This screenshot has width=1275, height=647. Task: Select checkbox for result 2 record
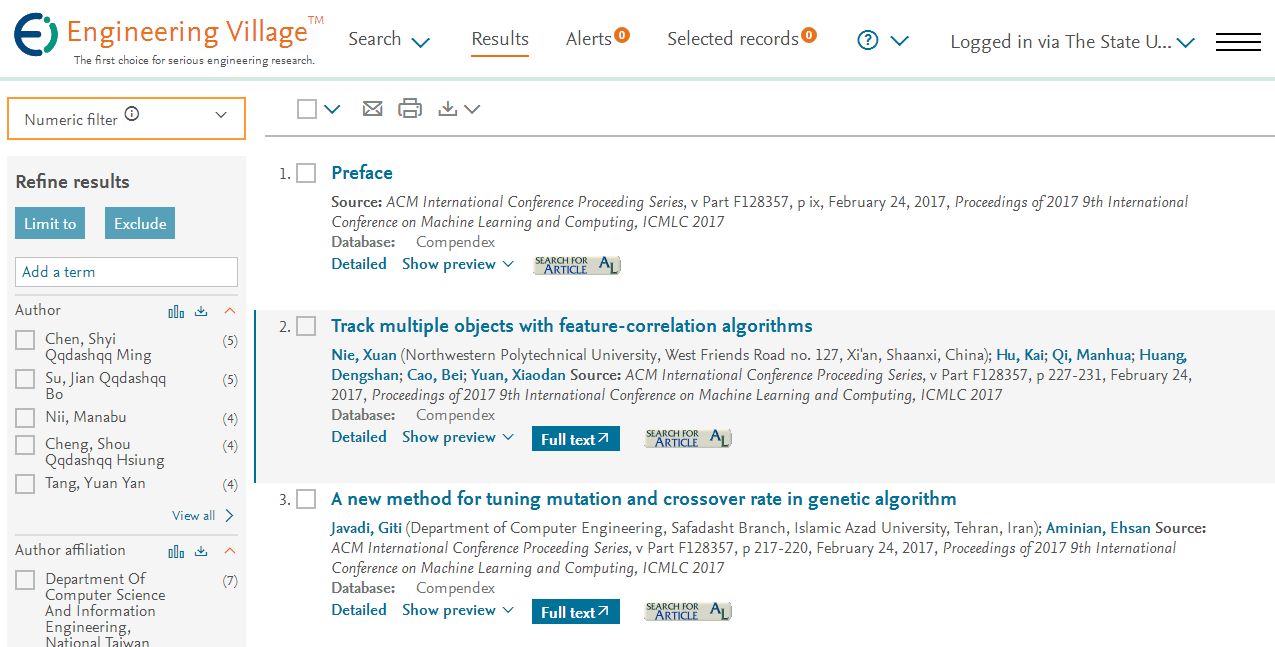306,327
